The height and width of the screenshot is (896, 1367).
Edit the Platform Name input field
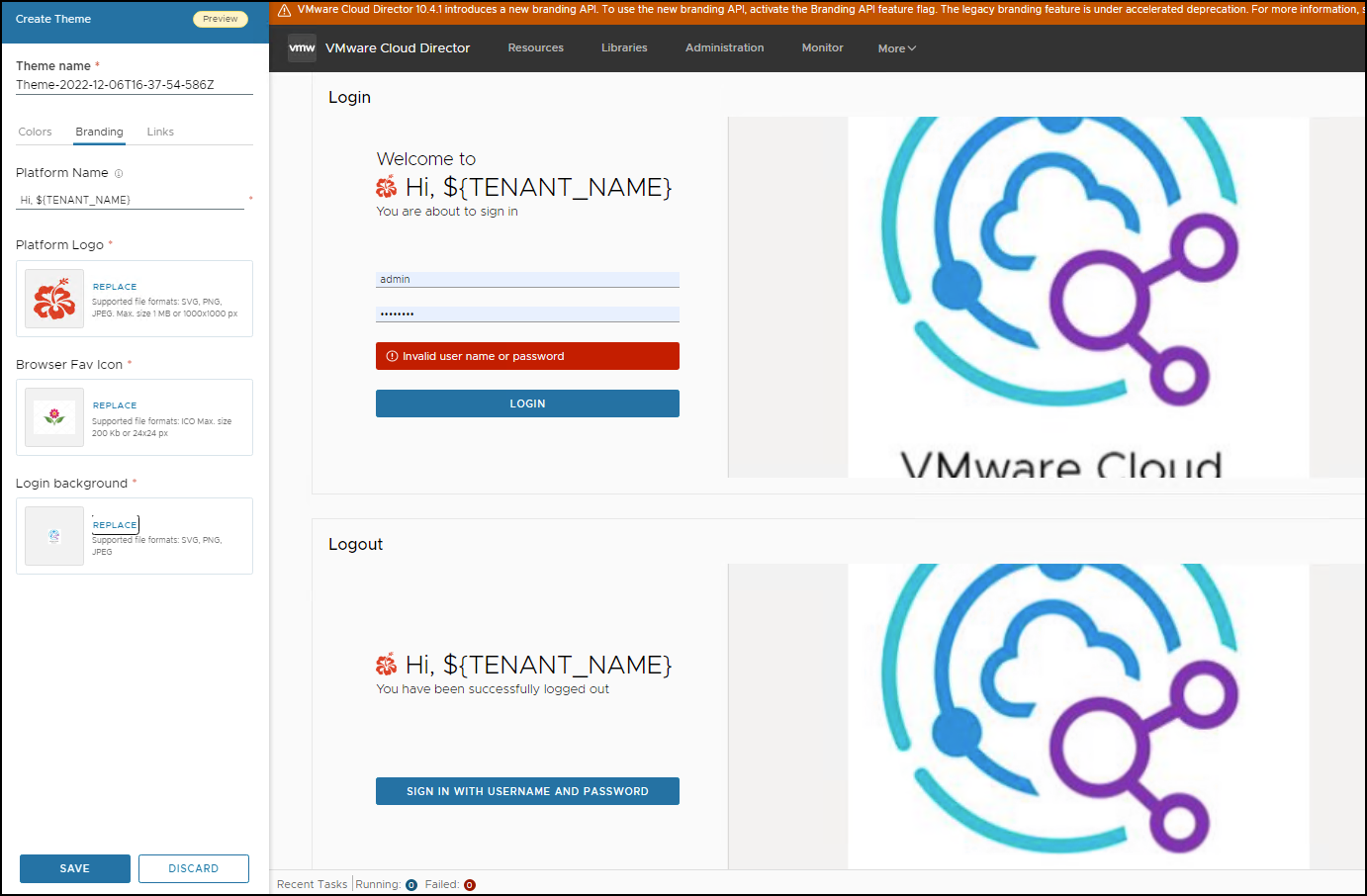[x=130, y=200]
